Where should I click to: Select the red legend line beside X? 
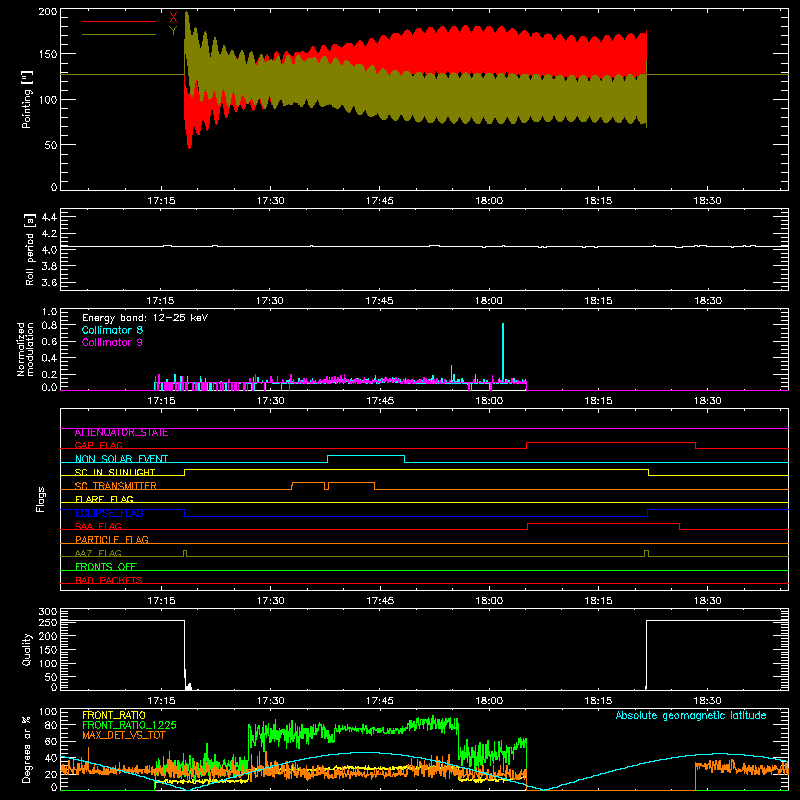119,21
